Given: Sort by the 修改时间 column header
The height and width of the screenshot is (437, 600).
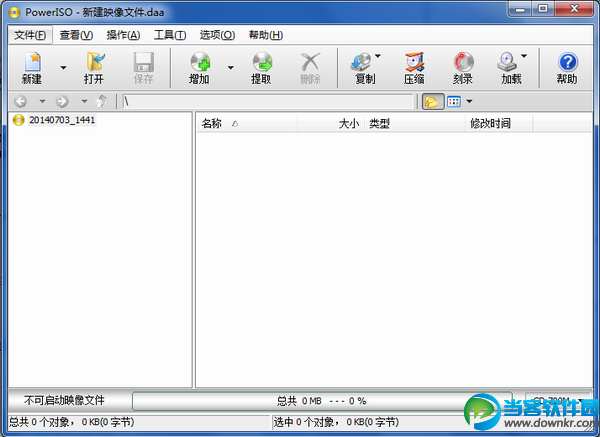Looking at the screenshot, I should click(x=499, y=124).
